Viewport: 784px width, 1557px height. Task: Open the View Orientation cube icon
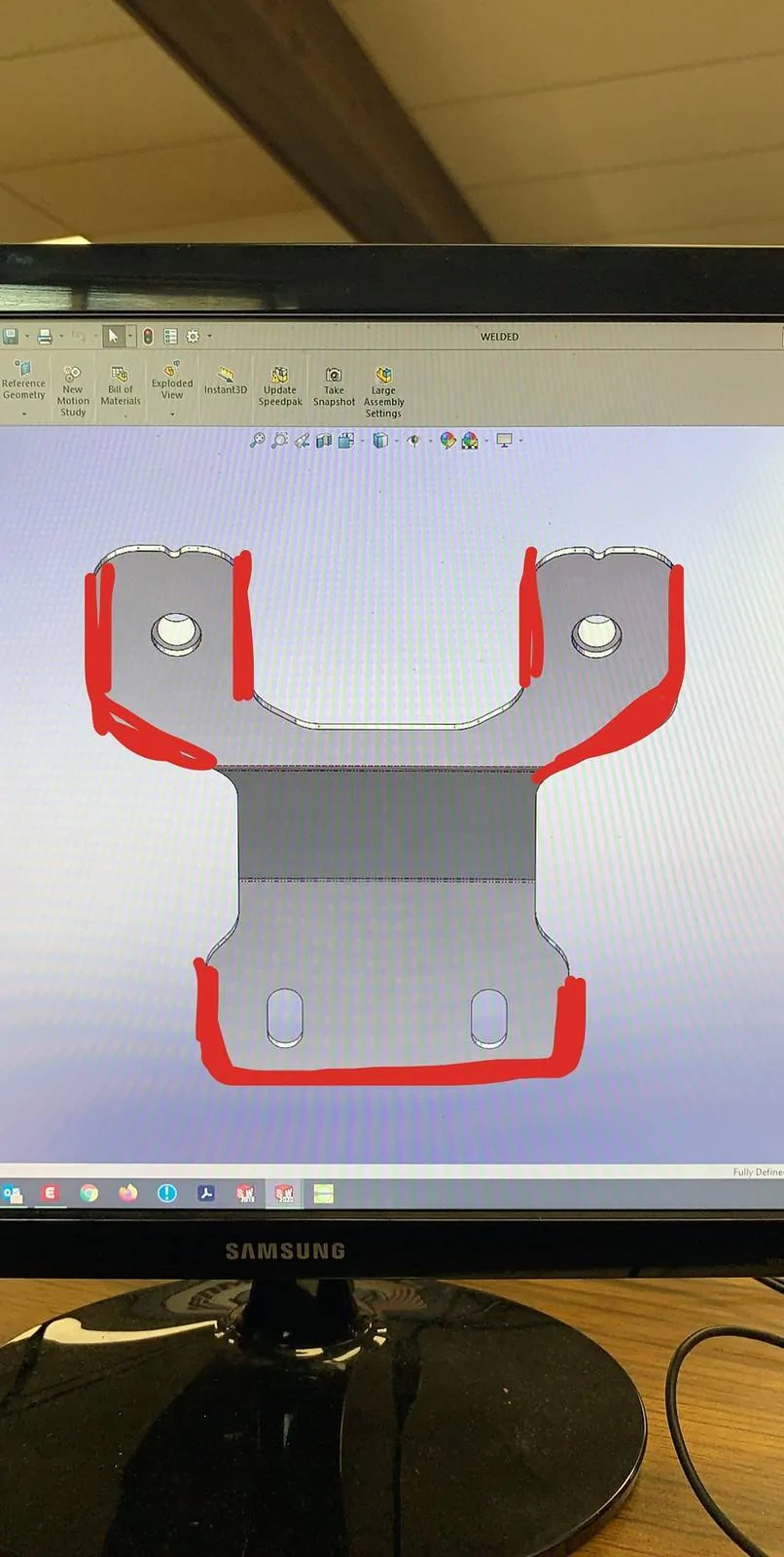[x=380, y=441]
